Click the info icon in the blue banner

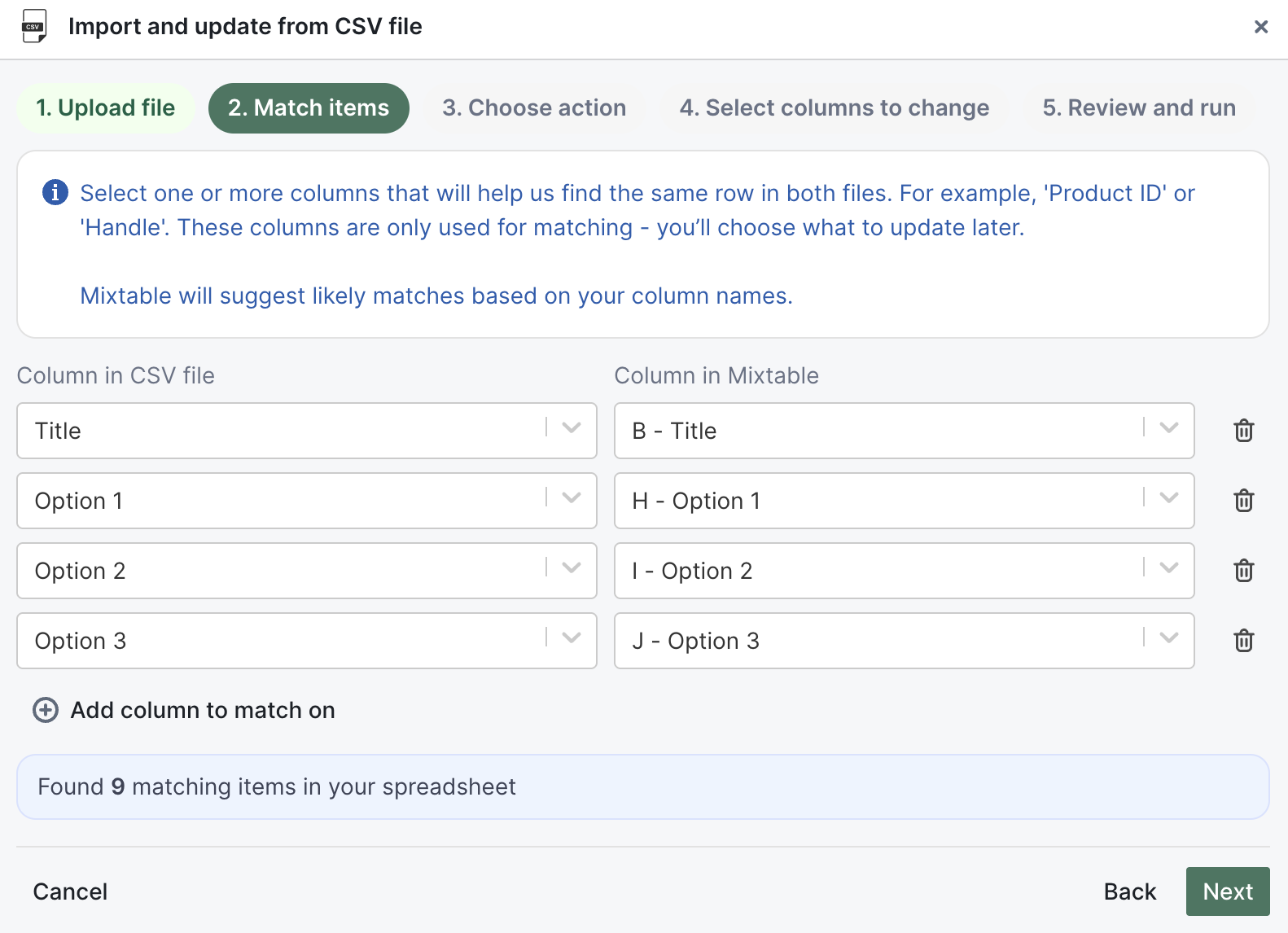54,192
